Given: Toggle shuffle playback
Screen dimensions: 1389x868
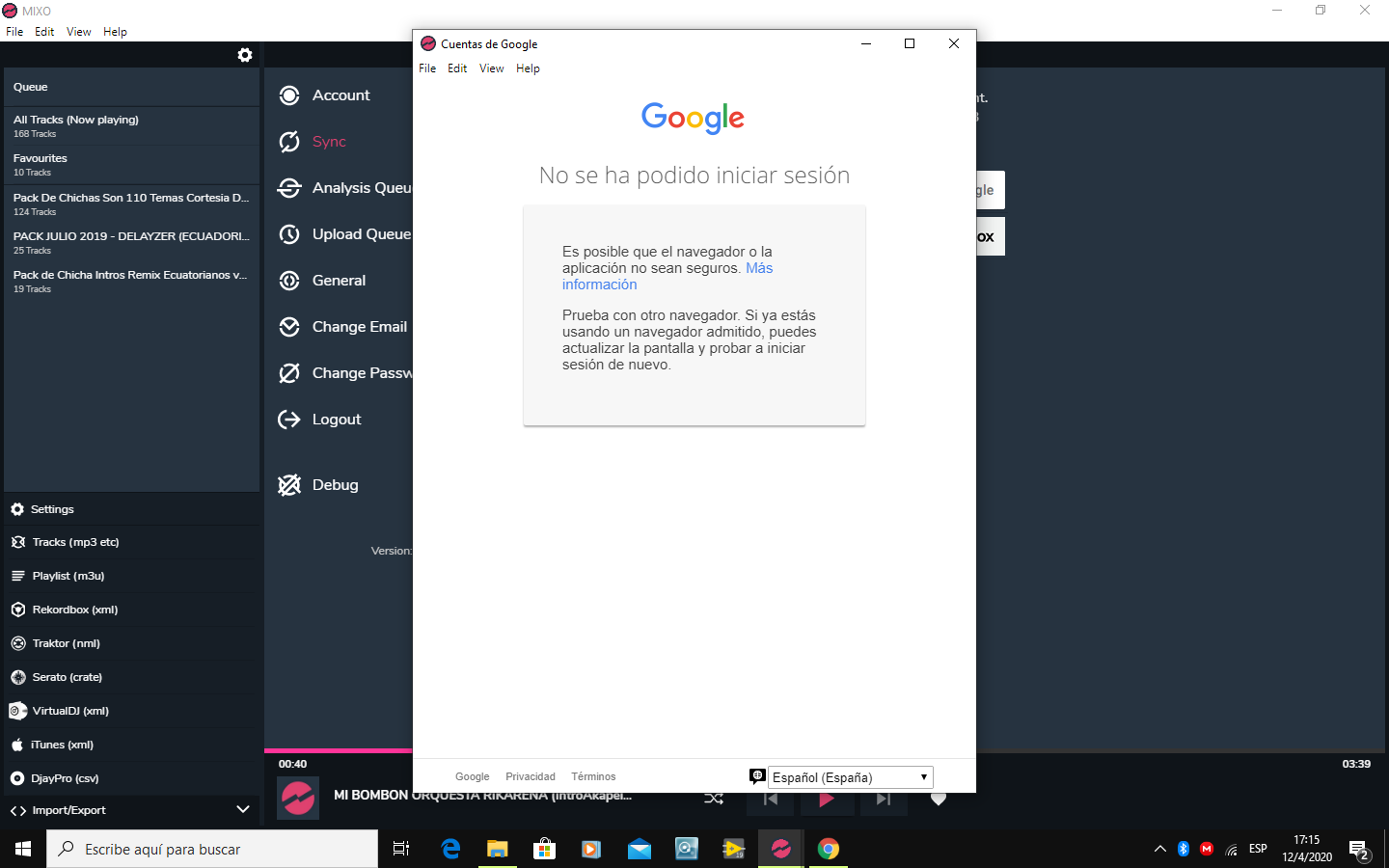Looking at the screenshot, I should point(714,799).
